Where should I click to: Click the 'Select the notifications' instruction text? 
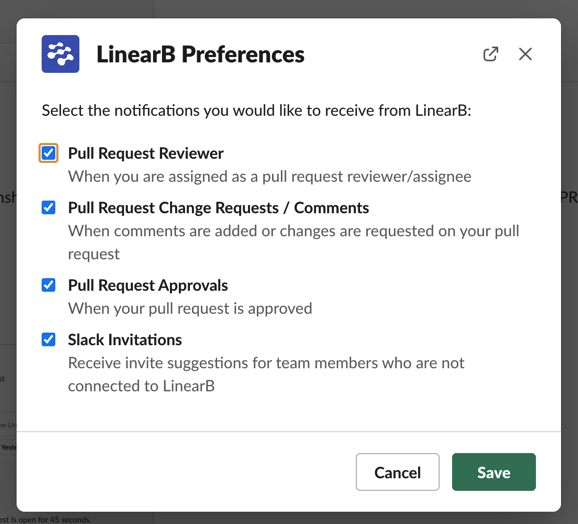(x=256, y=111)
